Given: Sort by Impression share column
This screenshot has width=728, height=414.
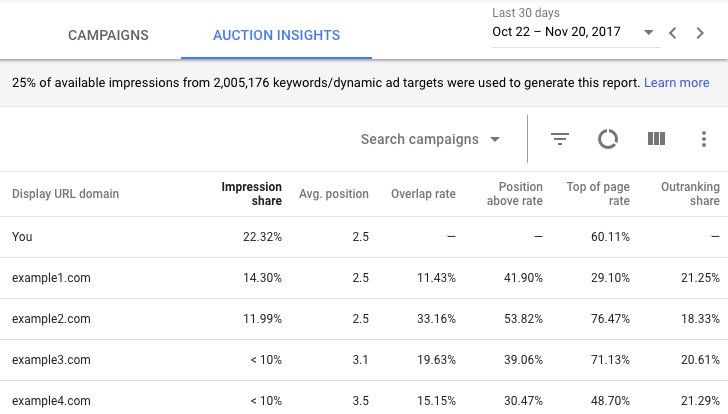Looking at the screenshot, I should pyautogui.click(x=251, y=194).
